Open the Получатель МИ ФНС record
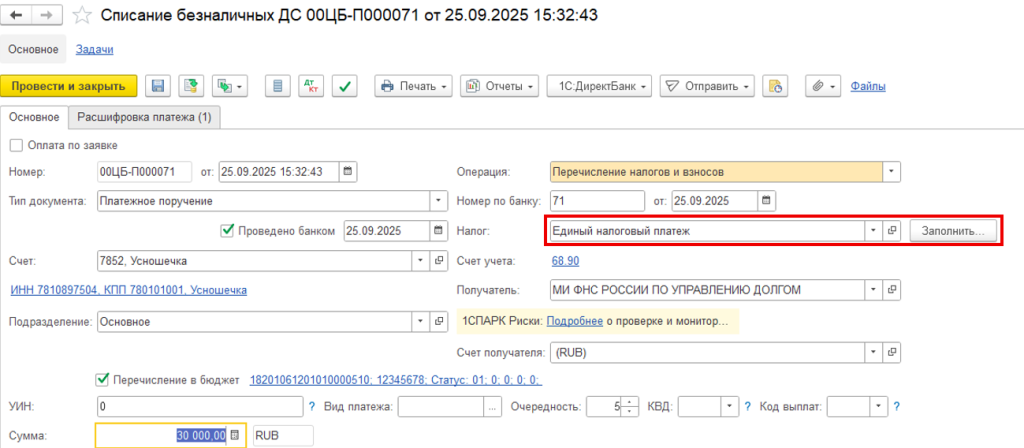Viewport: 1024px width, 448px height. [891, 289]
